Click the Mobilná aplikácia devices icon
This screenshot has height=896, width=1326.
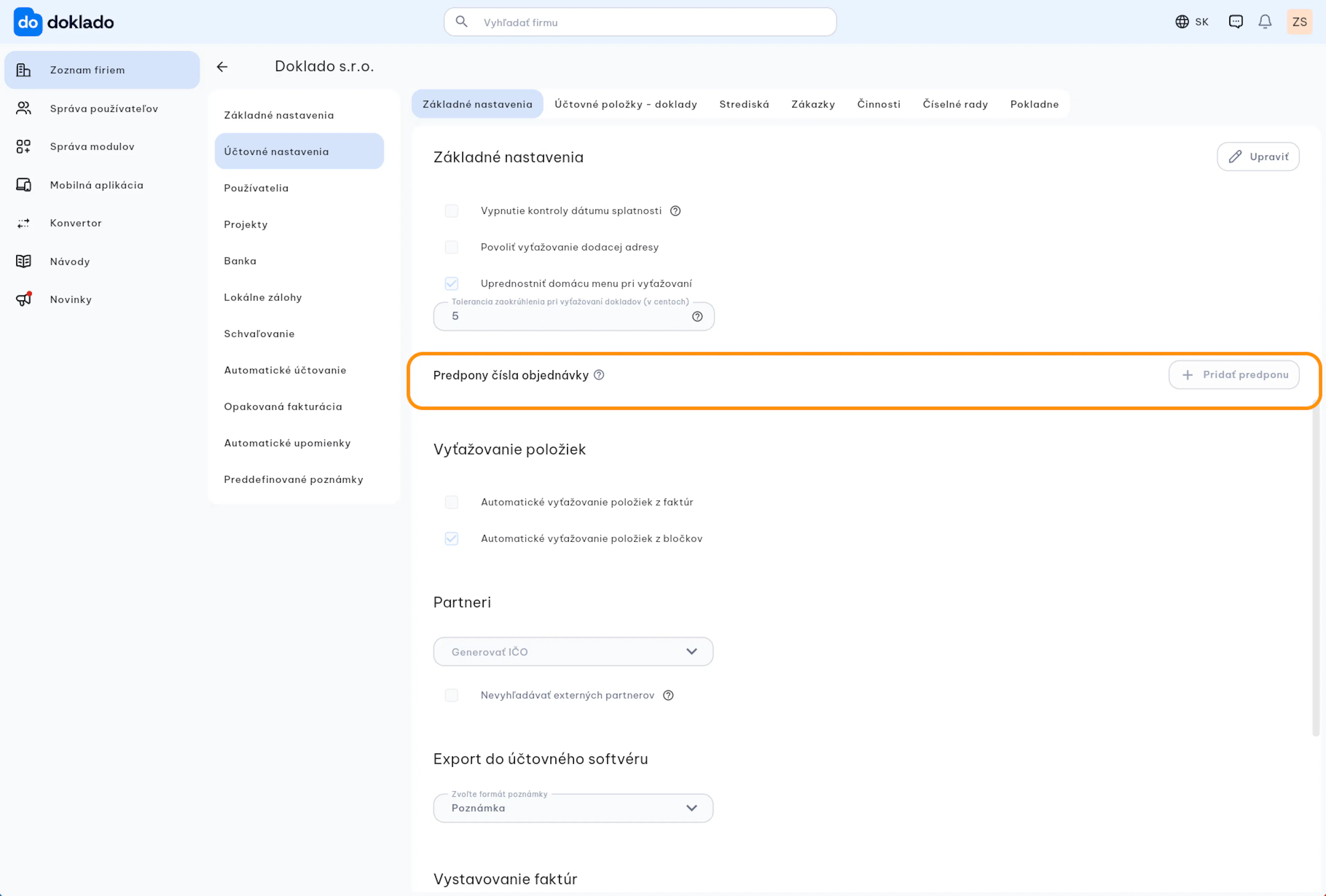tap(23, 185)
